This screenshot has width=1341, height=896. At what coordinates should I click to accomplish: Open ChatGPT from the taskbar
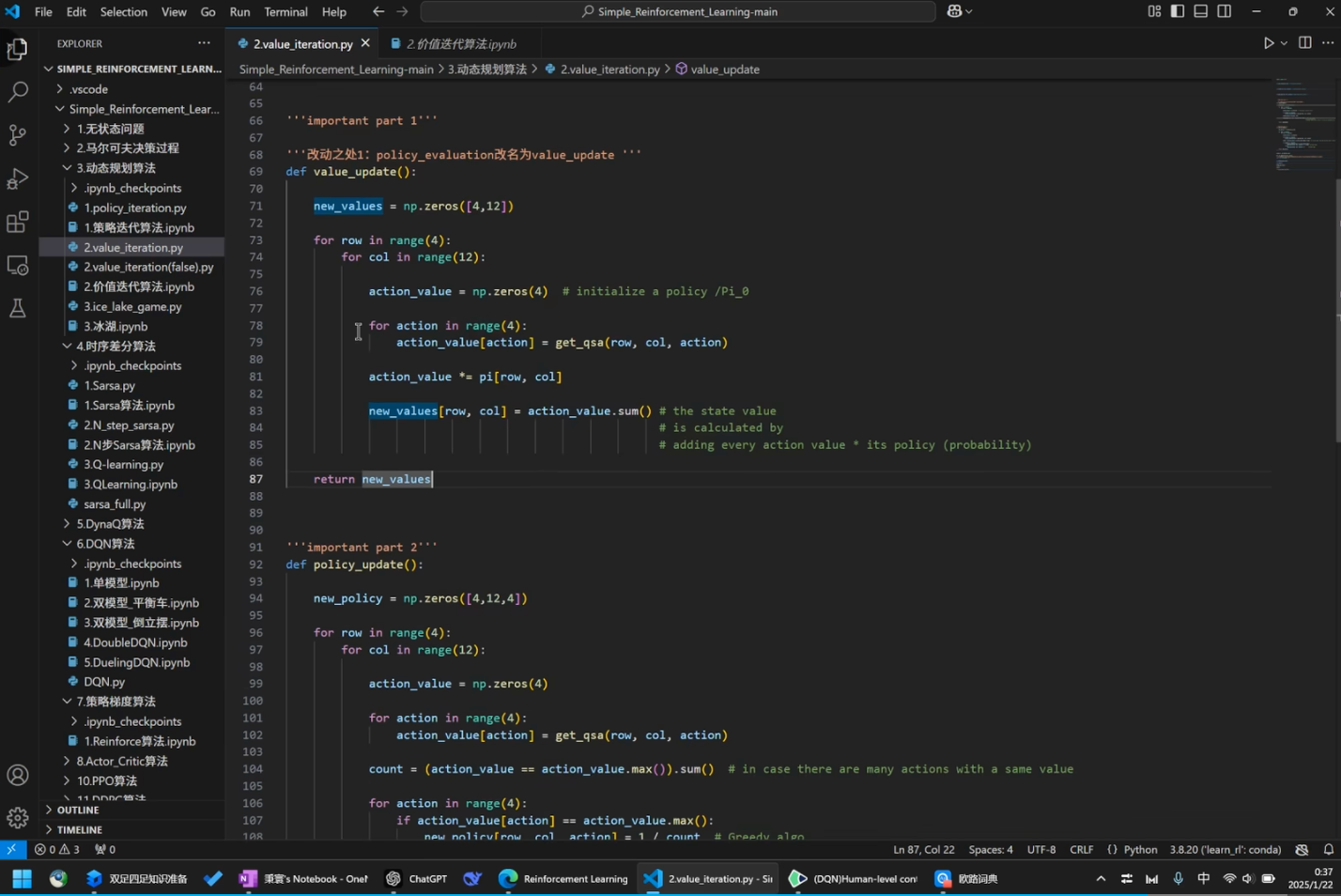[x=416, y=879]
